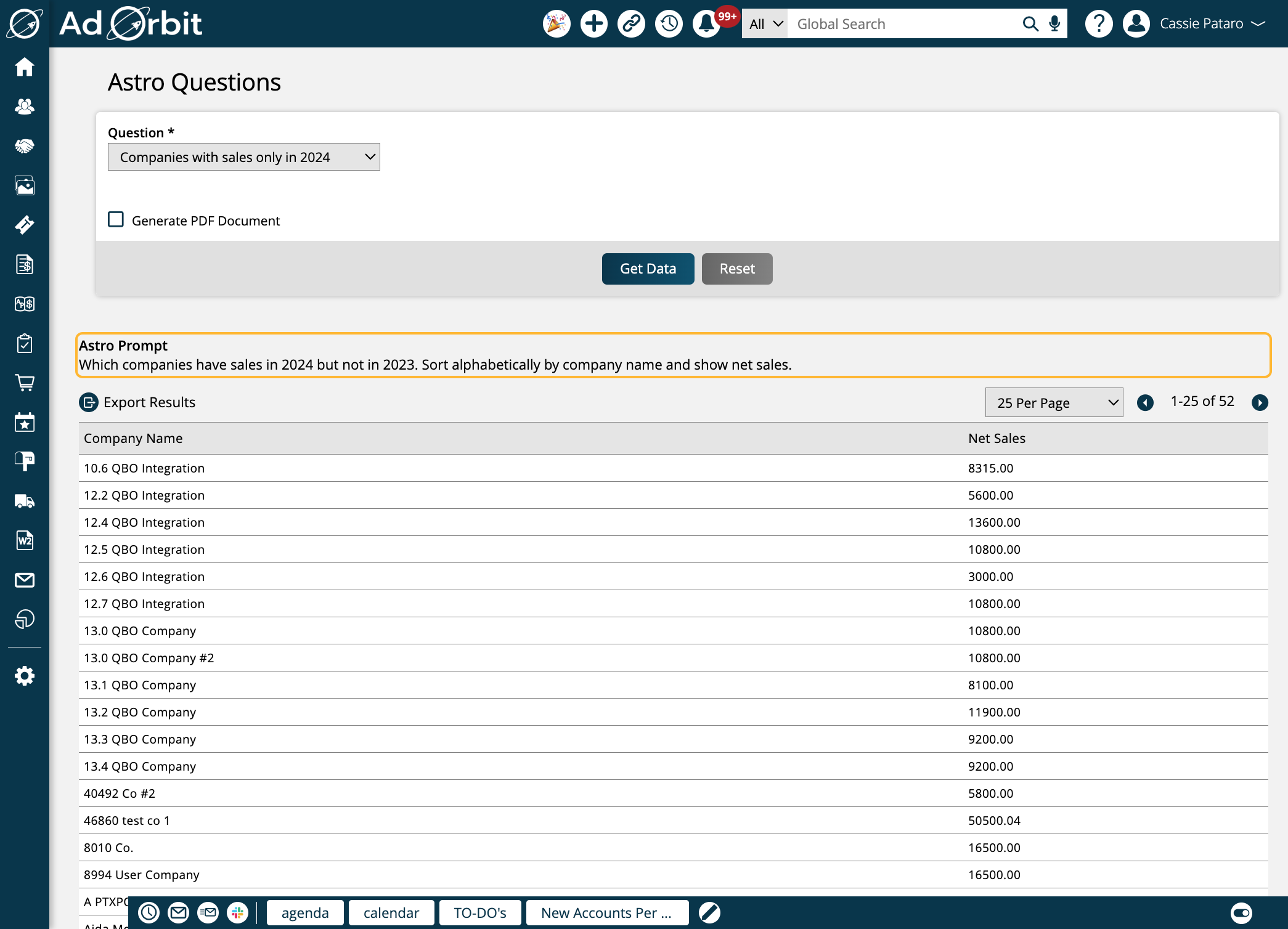
Task: Click the rocket logo icon in the sidebar
Action: point(25,23)
